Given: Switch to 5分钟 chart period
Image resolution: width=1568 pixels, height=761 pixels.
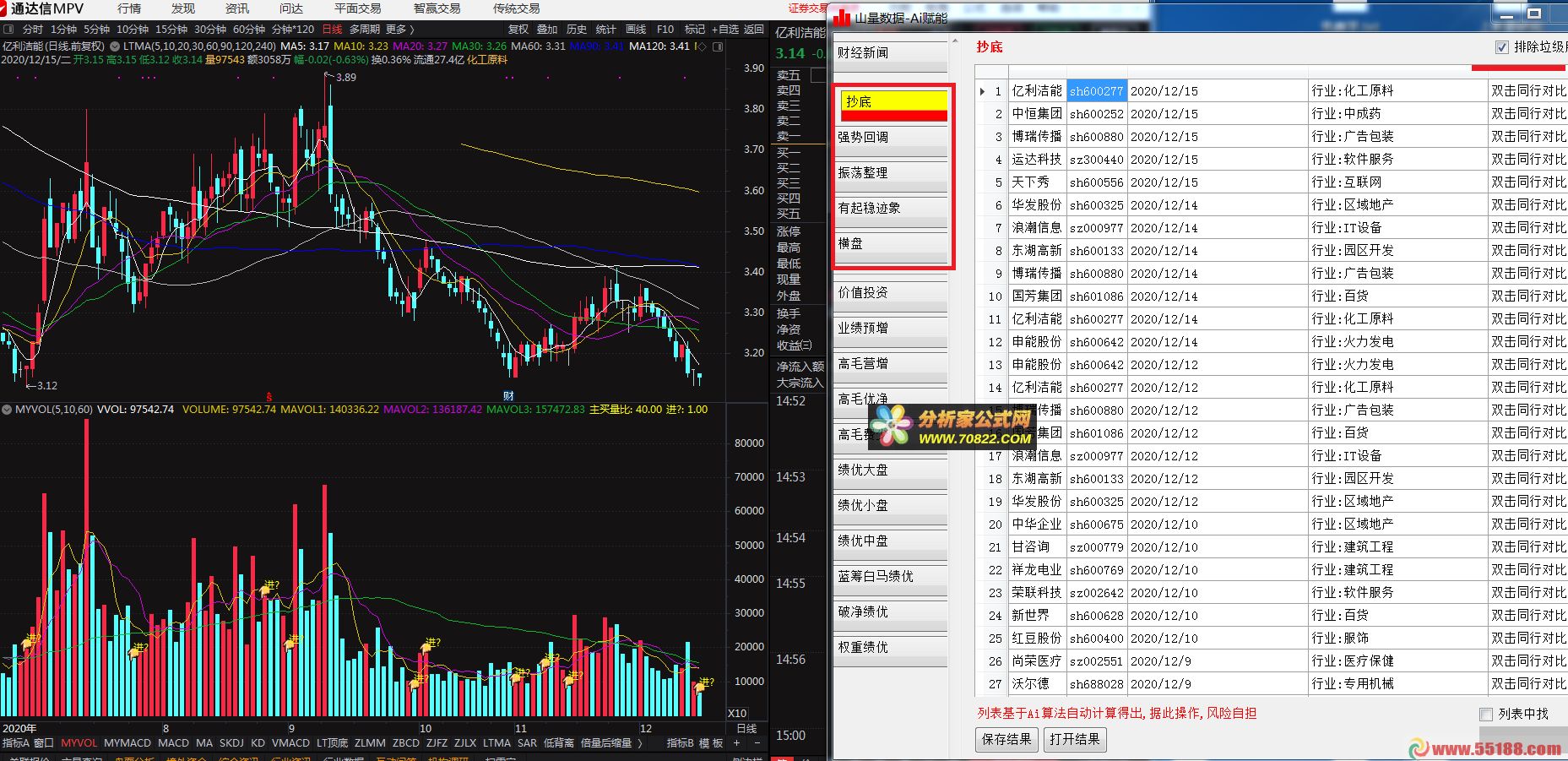Looking at the screenshot, I should coord(97,30).
